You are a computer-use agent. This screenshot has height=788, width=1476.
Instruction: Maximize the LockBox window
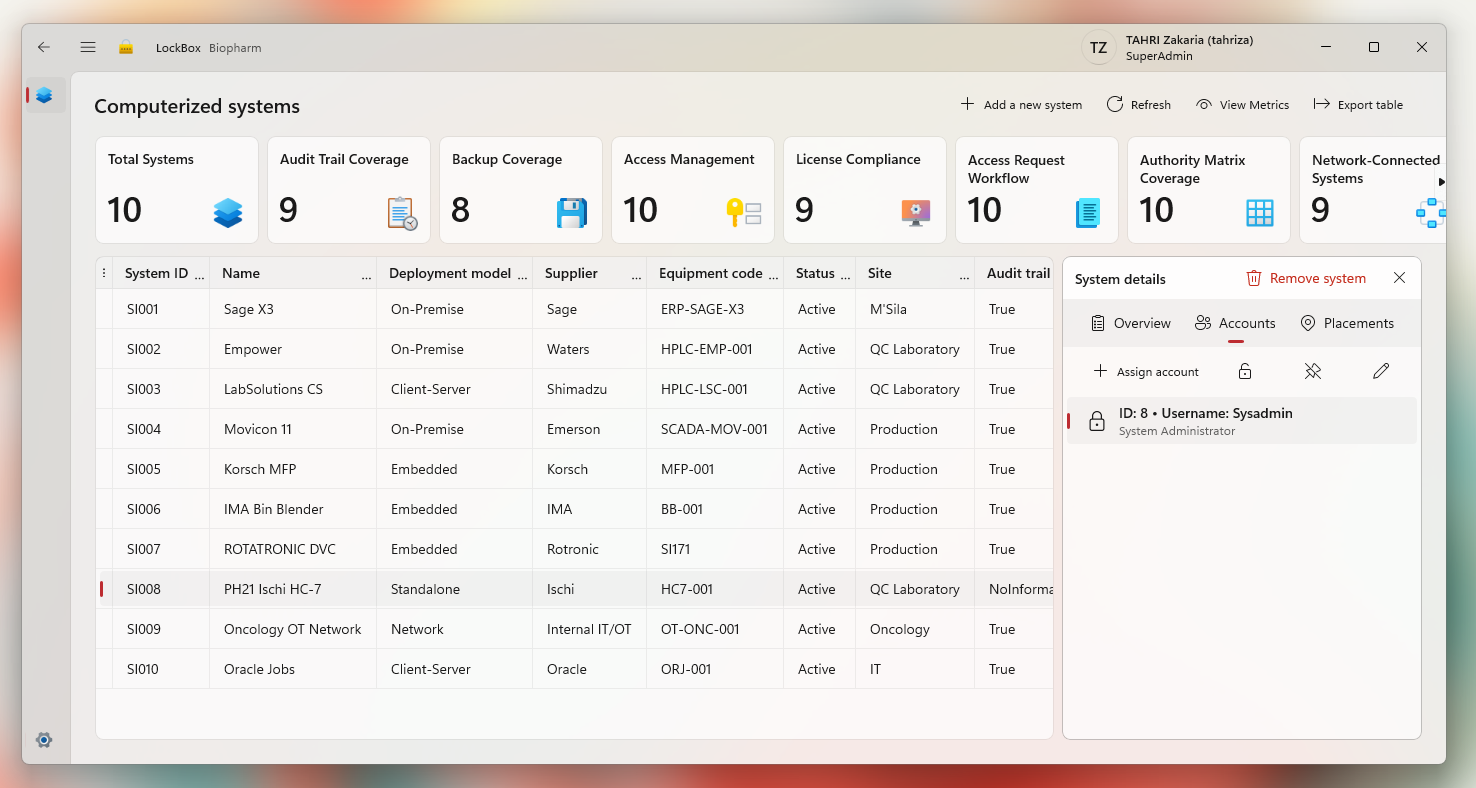(1374, 47)
